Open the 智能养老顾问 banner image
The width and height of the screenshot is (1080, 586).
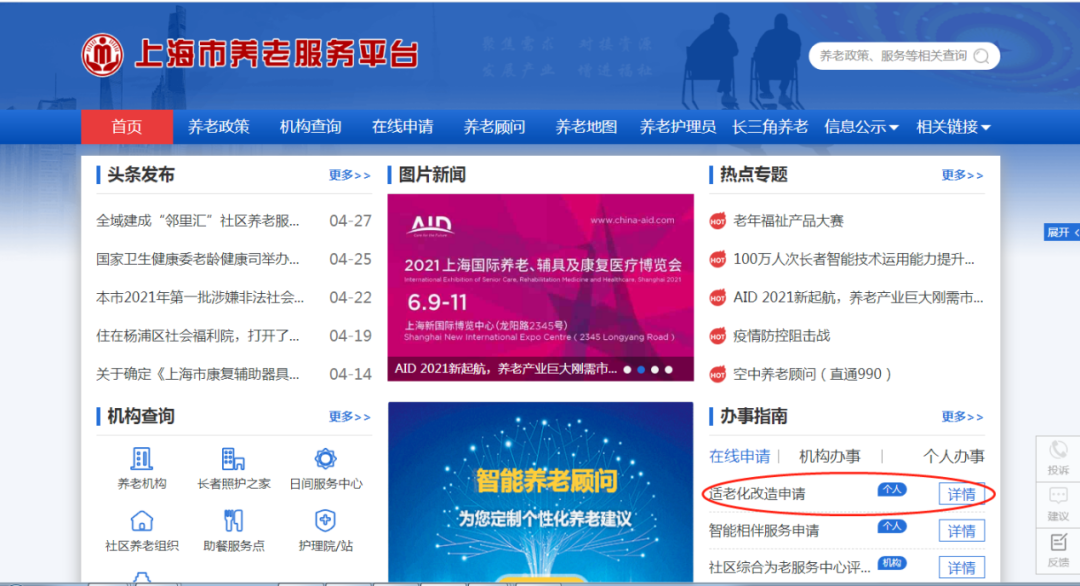[540, 492]
